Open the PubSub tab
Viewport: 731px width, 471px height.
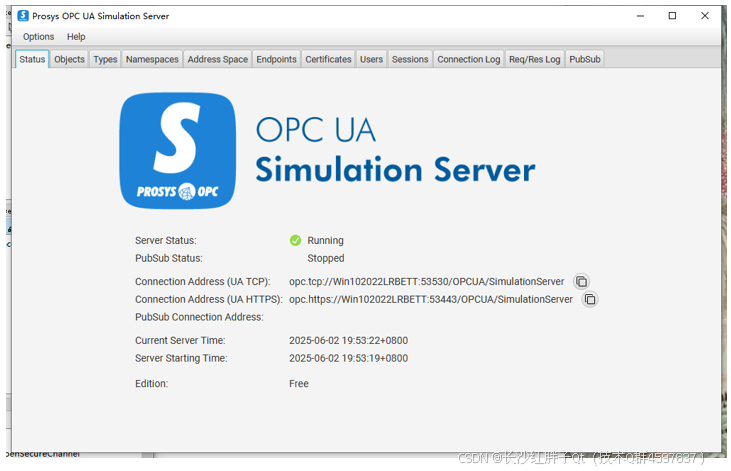[585, 59]
